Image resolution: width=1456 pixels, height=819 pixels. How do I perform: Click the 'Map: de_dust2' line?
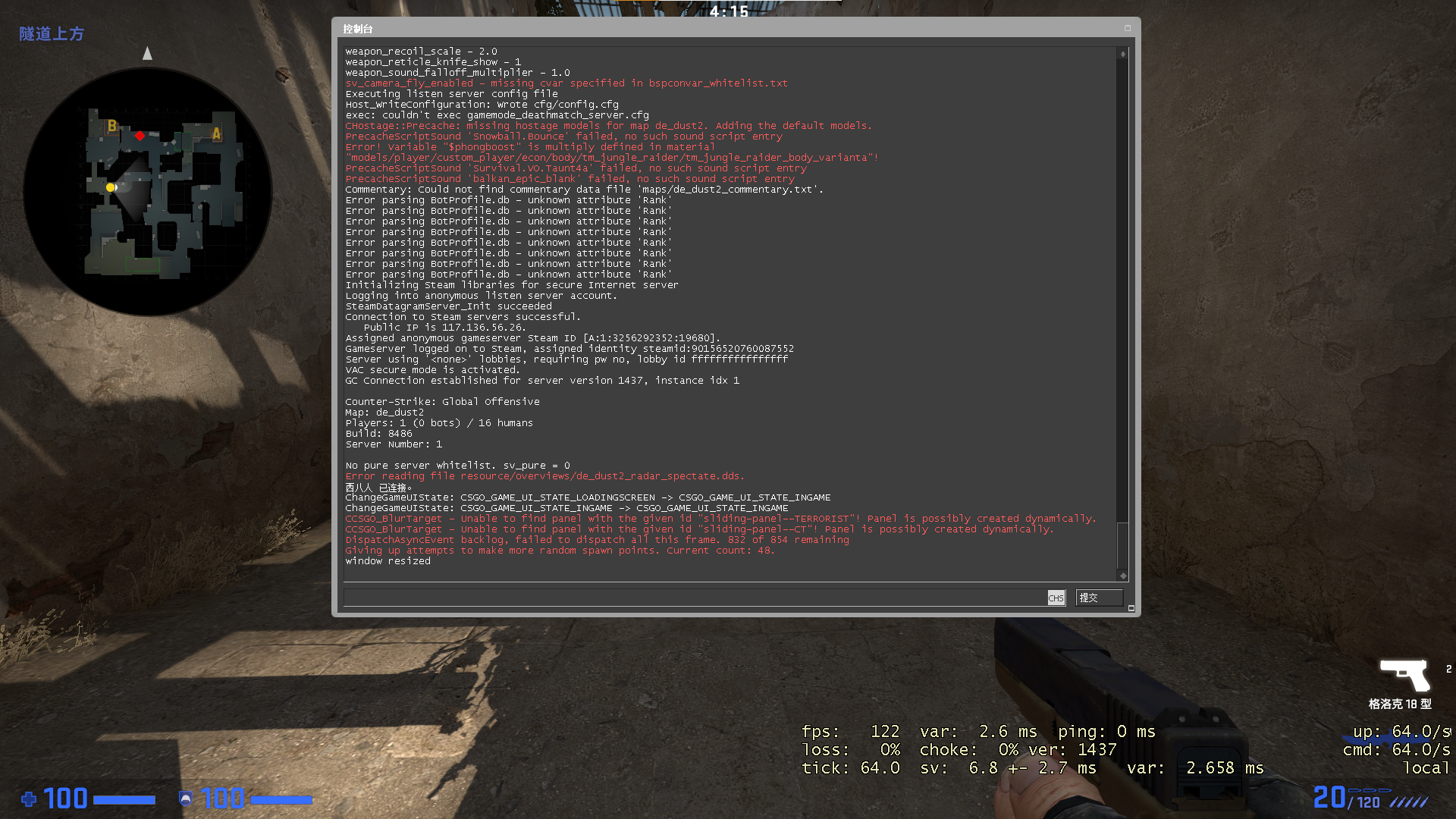[x=384, y=413]
